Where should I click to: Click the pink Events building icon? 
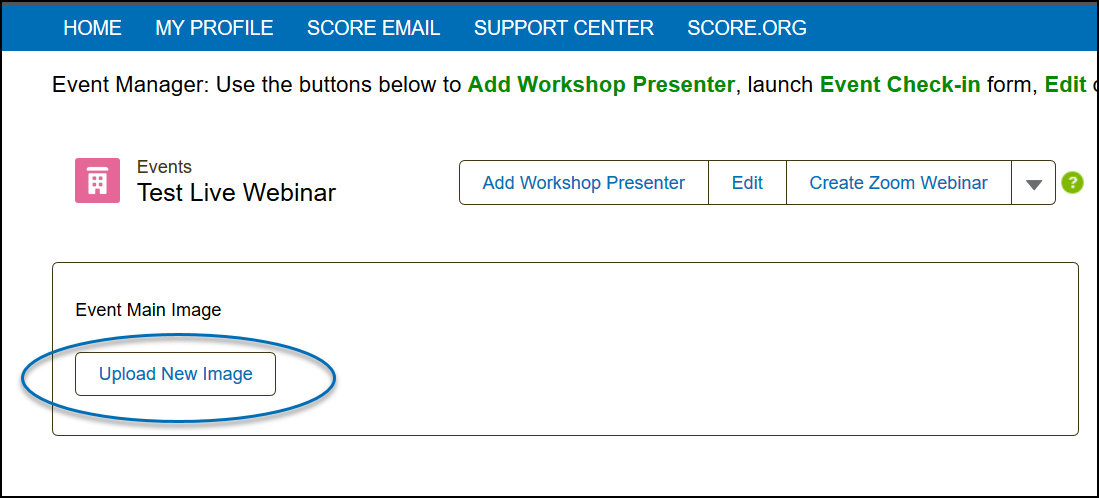(97, 181)
